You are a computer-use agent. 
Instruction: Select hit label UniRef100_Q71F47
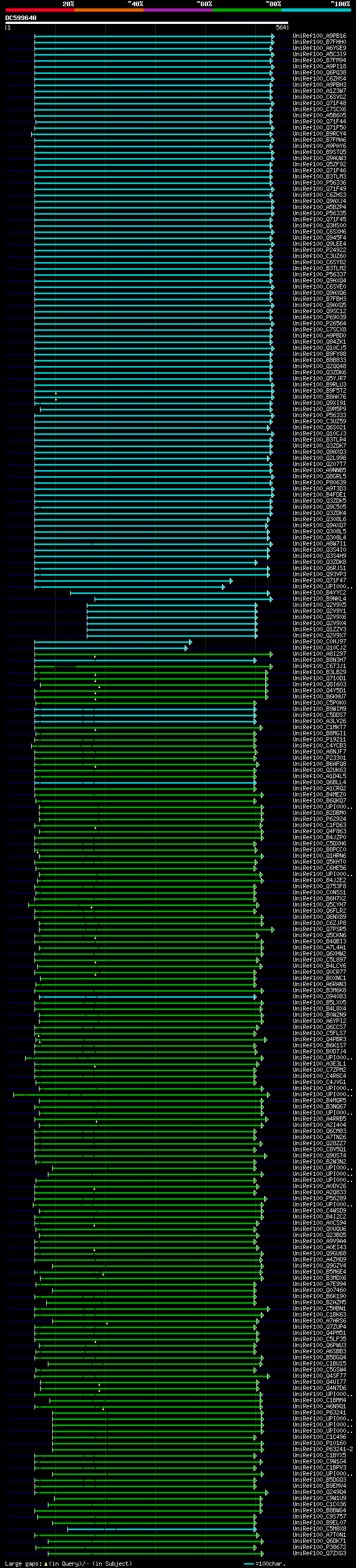[x=319, y=580]
